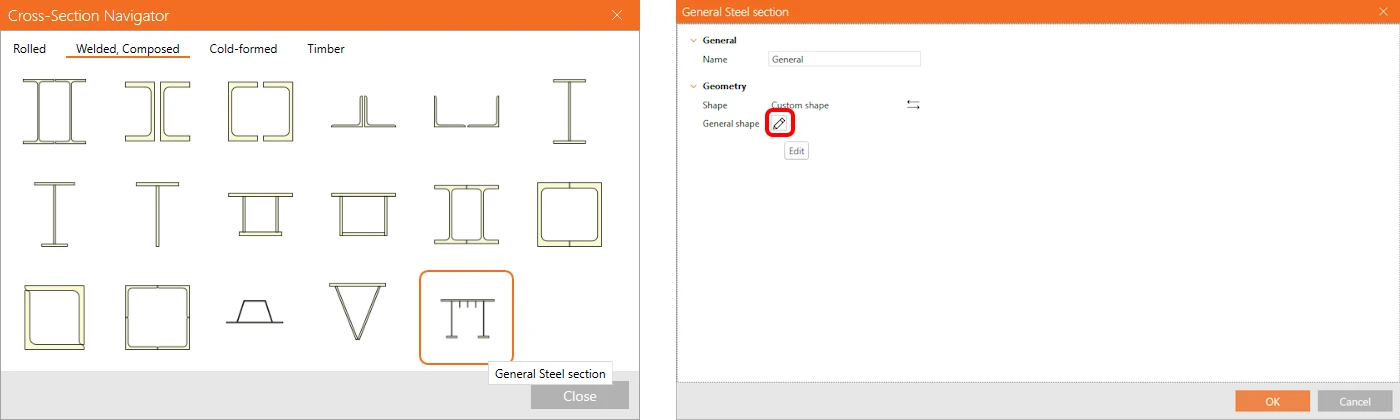Click the Custom shape value

coord(800,105)
